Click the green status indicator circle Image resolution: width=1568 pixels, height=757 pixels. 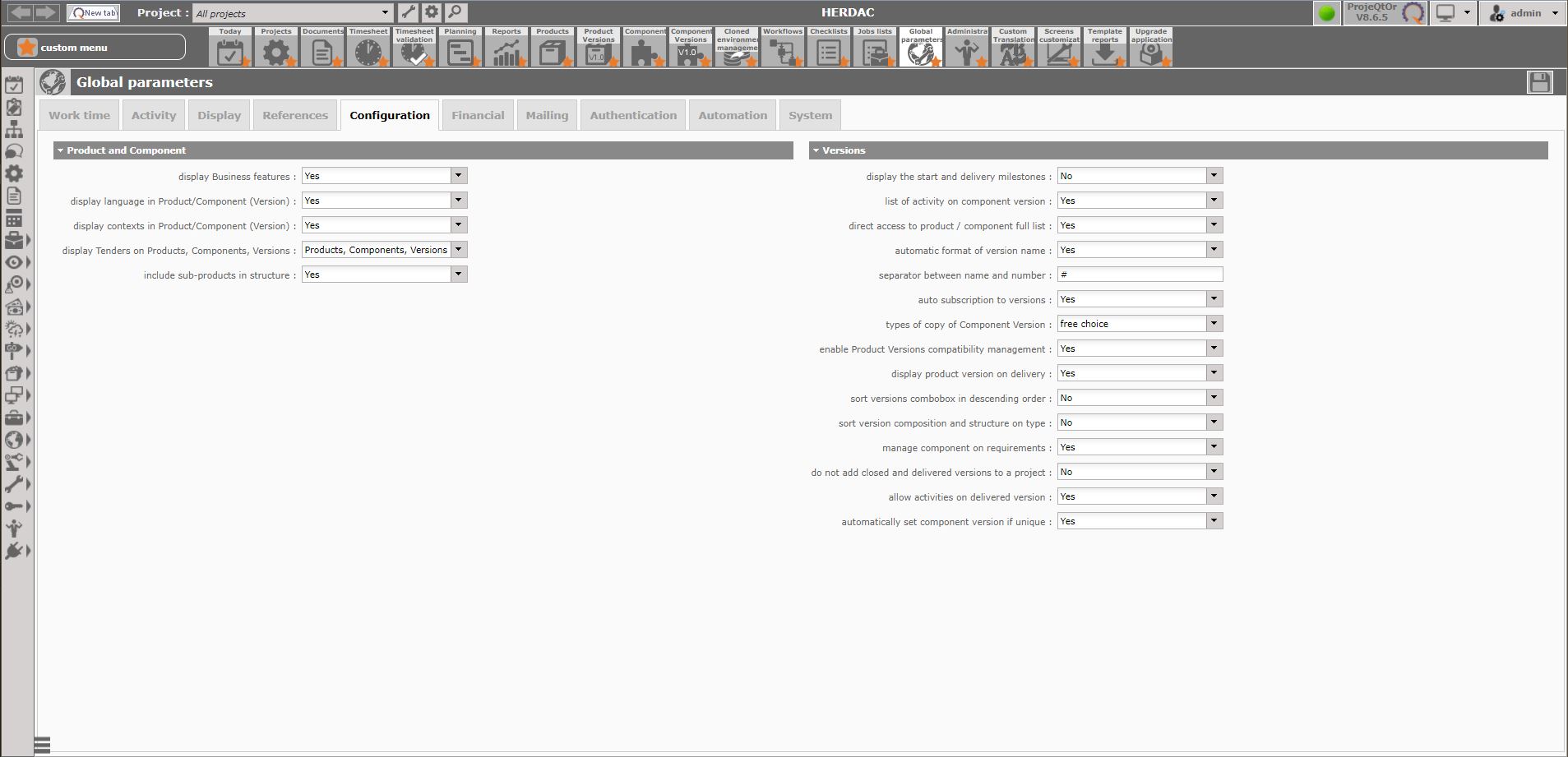pos(1326,13)
